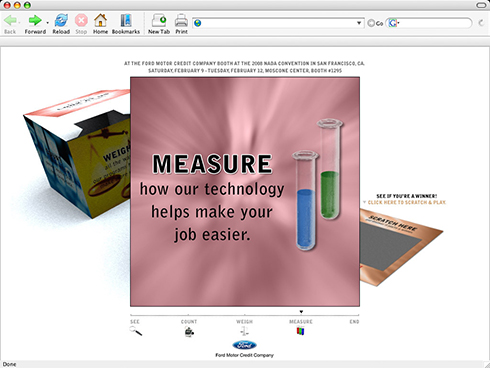This screenshot has height=368, width=490.
Task: Go to Home page icon
Action: point(100,21)
